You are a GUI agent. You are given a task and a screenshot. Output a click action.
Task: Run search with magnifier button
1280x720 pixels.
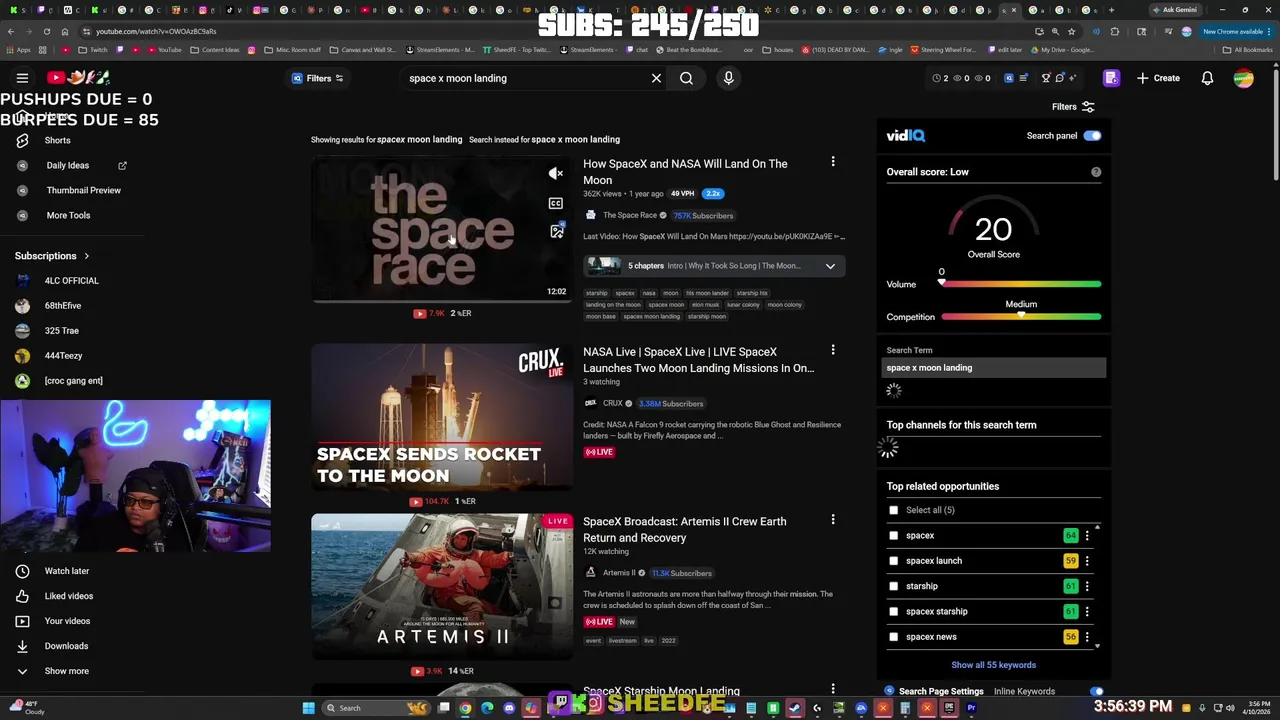(x=686, y=78)
